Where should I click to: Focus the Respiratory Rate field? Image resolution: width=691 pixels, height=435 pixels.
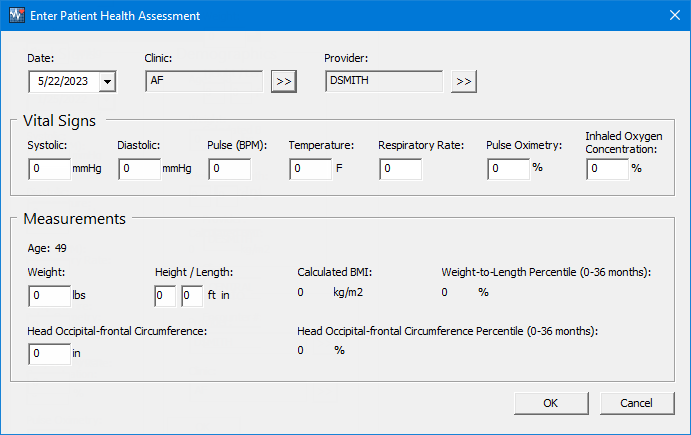point(400,169)
